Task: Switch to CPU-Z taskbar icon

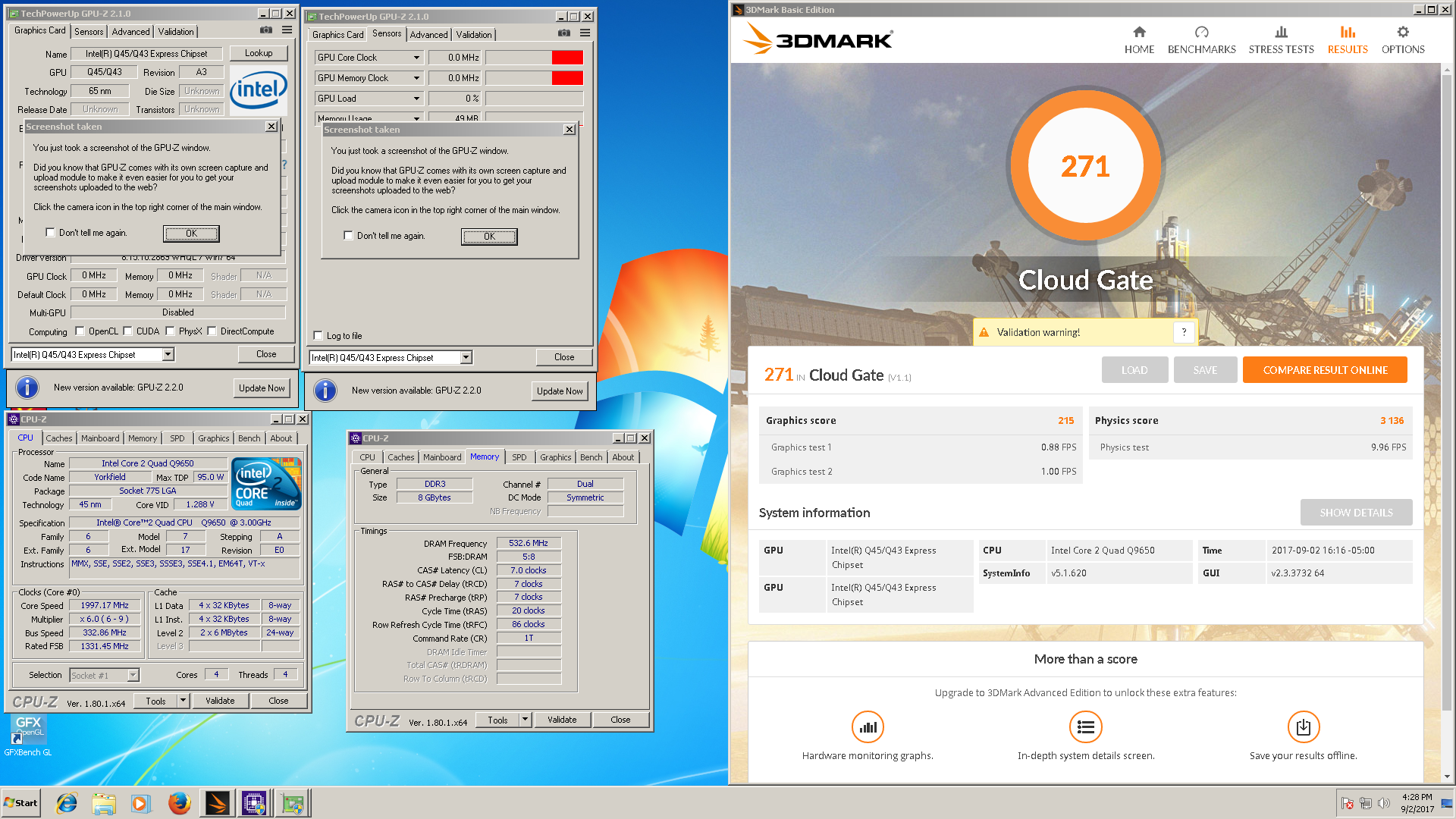Action: (254, 803)
